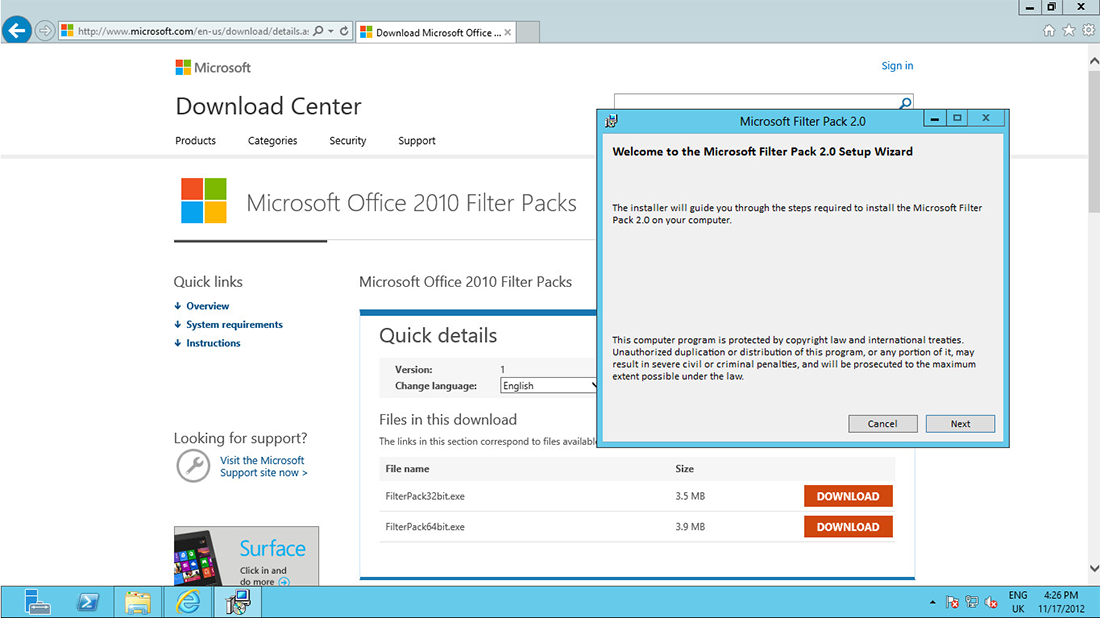Open Server Manager from the taskbar
This screenshot has height=618, width=1100.
(x=36, y=602)
